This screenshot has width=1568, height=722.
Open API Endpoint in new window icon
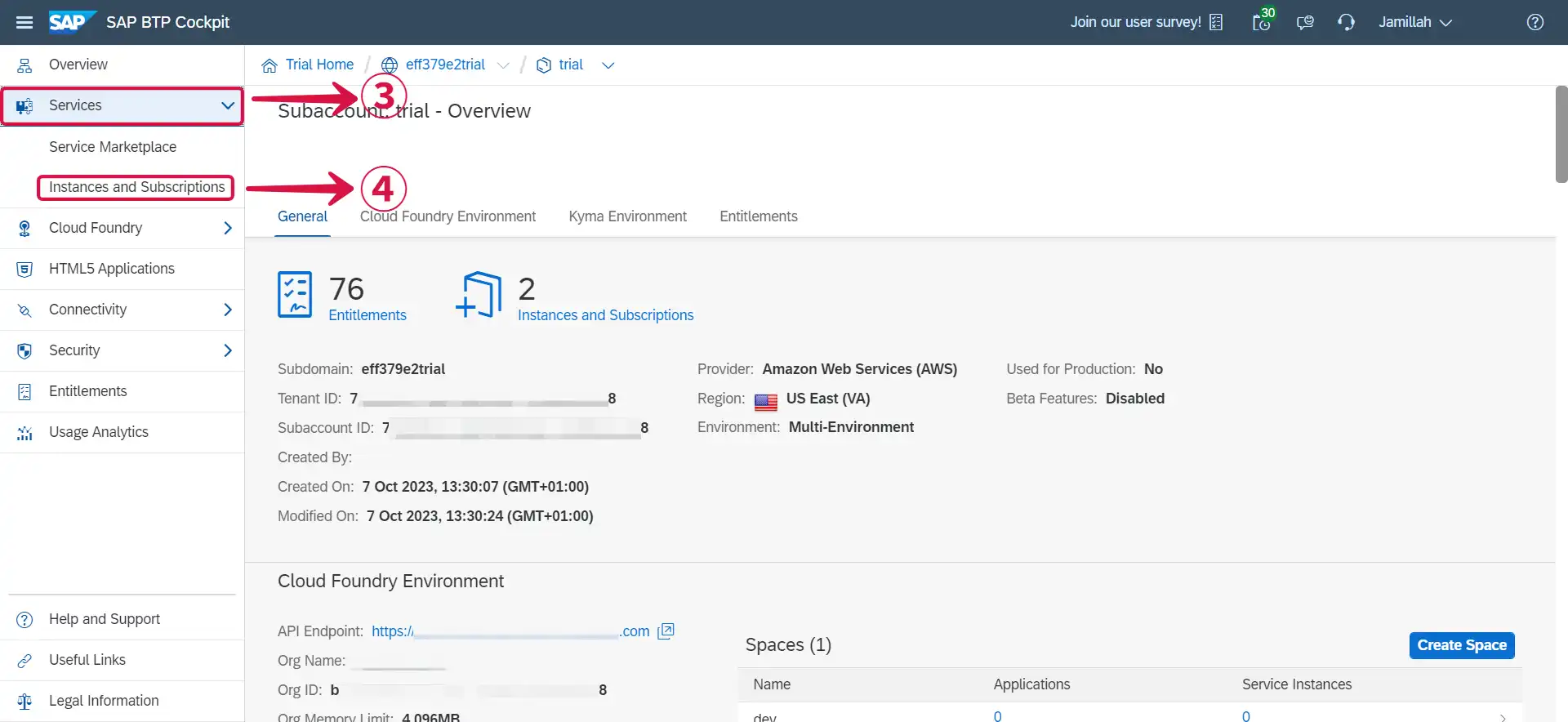(666, 631)
